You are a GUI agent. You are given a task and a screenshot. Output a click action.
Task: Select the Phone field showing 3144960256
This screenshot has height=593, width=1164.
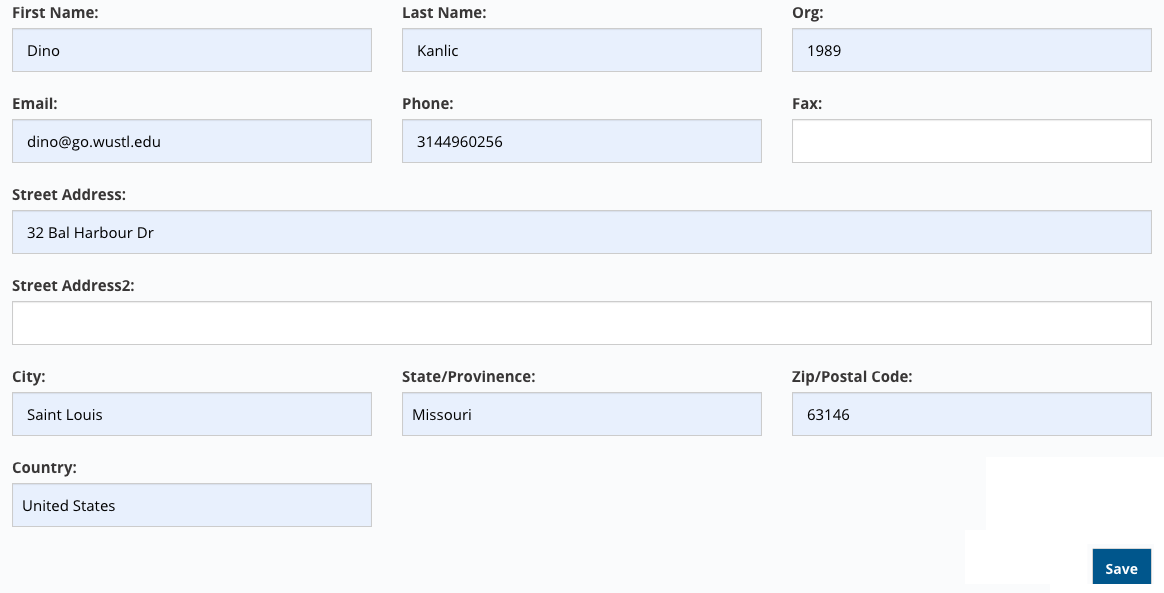[581, 141]
